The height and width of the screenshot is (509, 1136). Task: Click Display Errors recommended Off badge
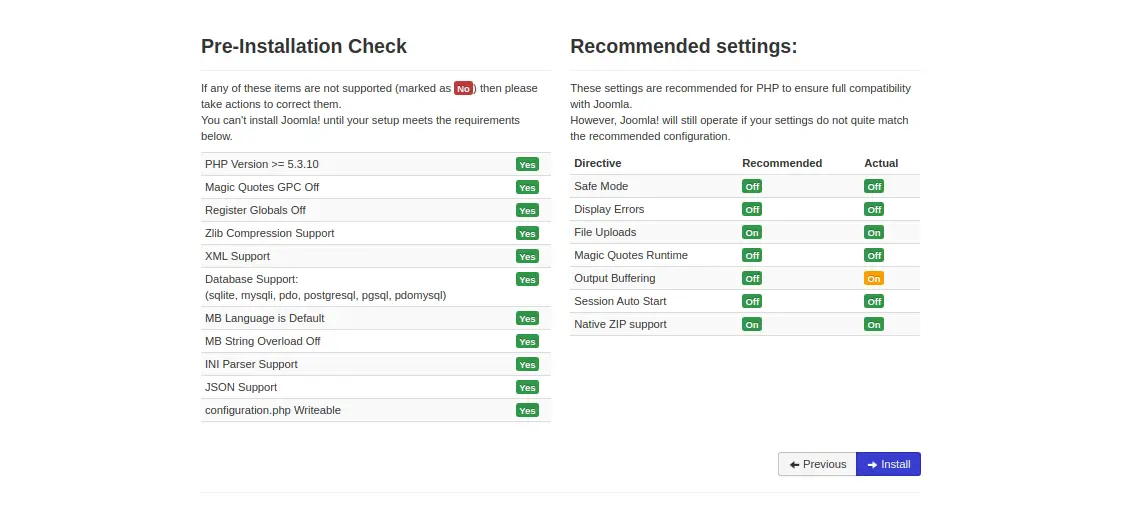752,209
